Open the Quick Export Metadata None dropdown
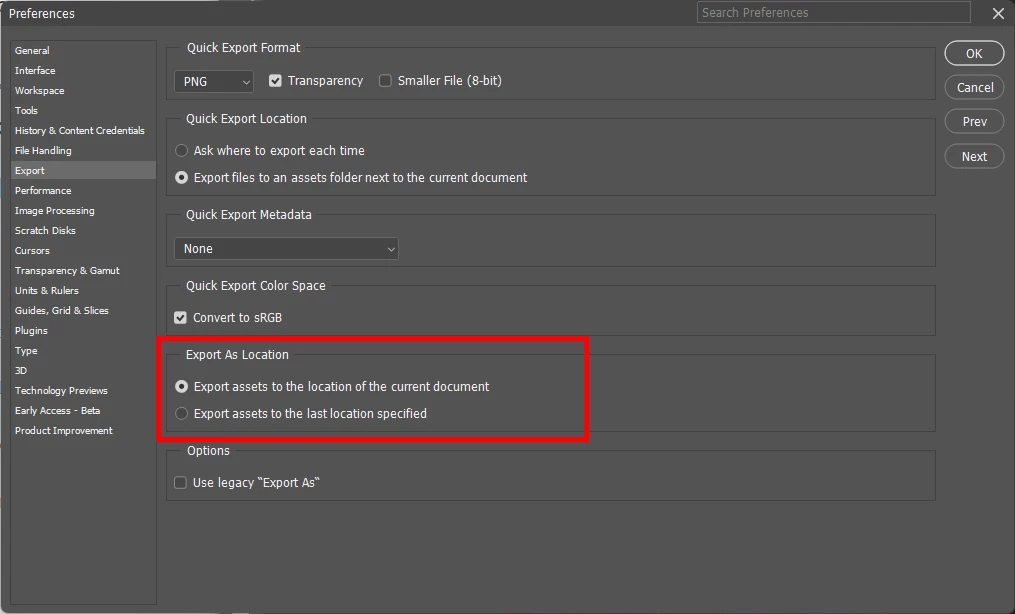 tap(286, 249)
